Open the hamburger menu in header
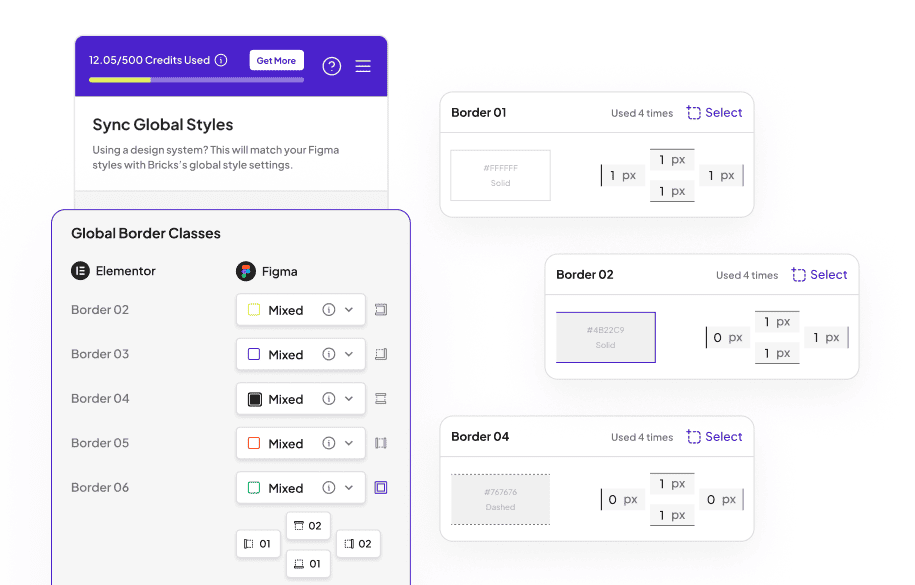Screen dimensions: 915x585 pos(363,66)
